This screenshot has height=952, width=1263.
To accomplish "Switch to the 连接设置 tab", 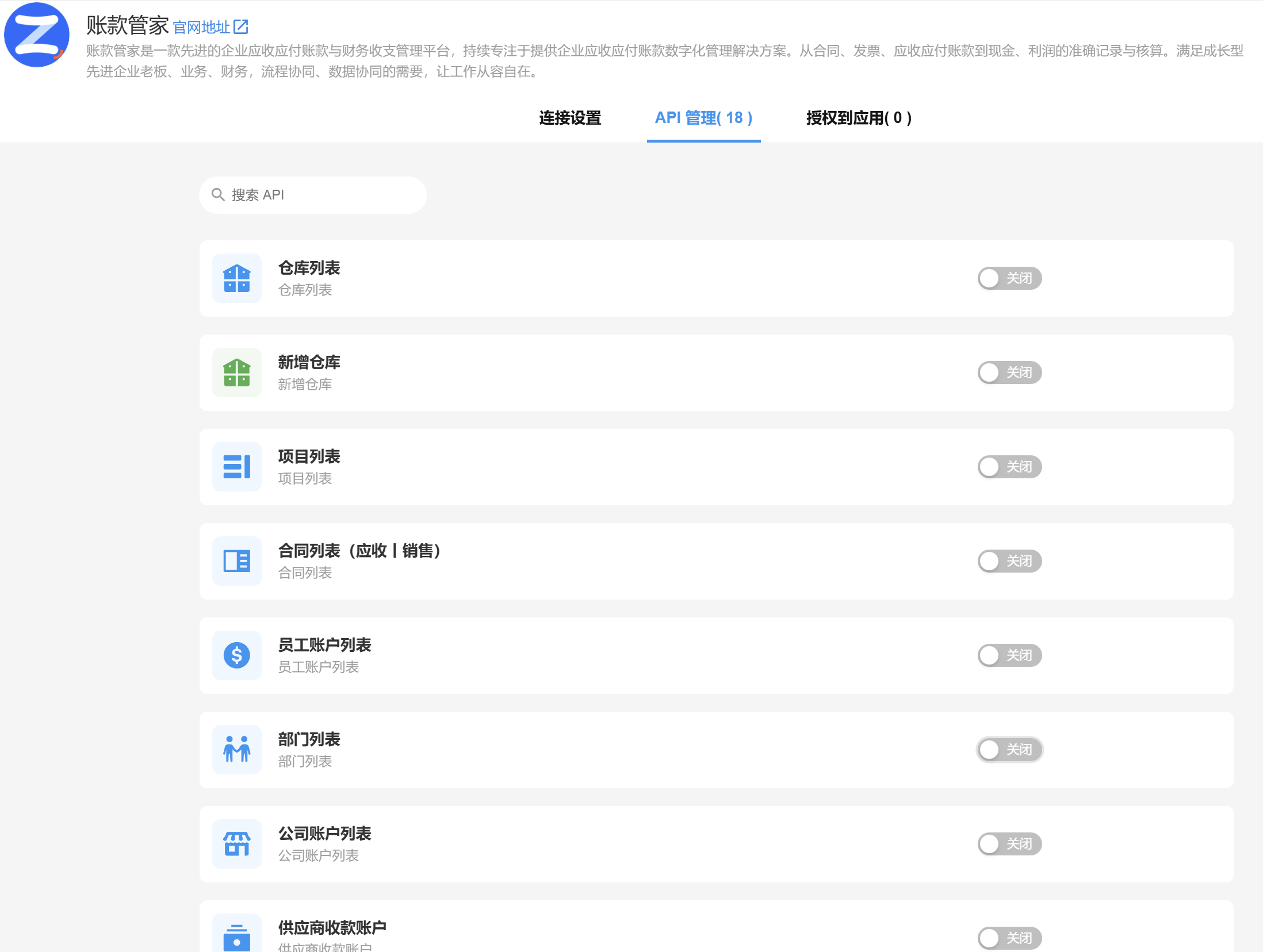I will coord(570,118).
